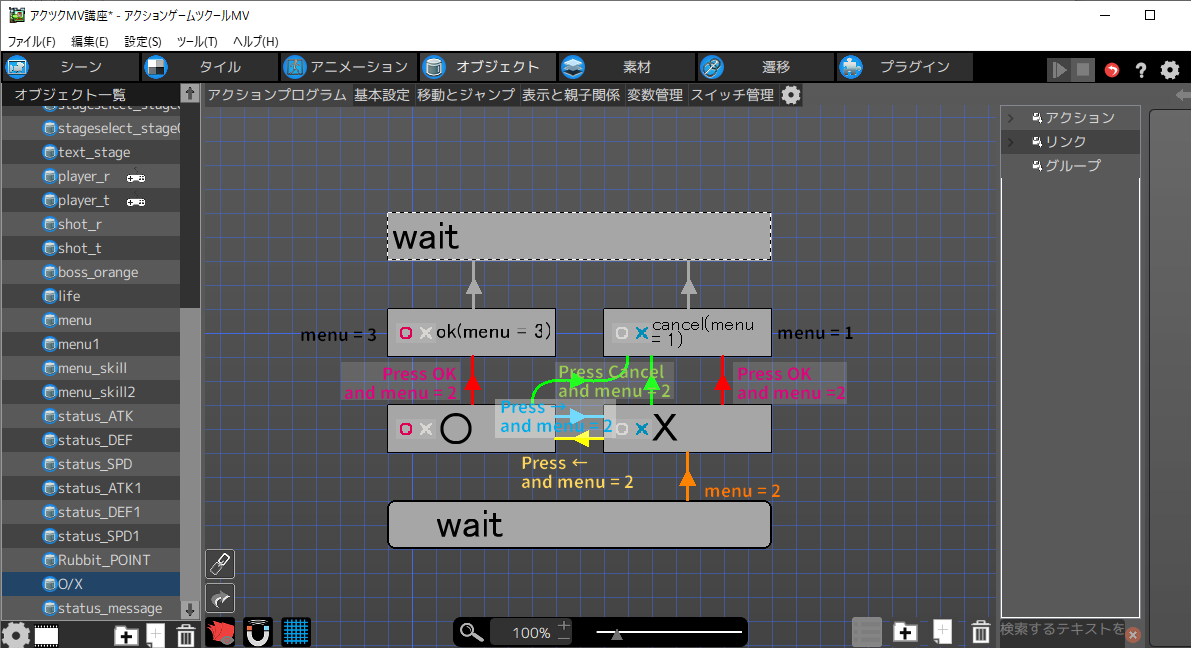
Task: Open the ファイル(F) menu
Action: tap(32, 41)
